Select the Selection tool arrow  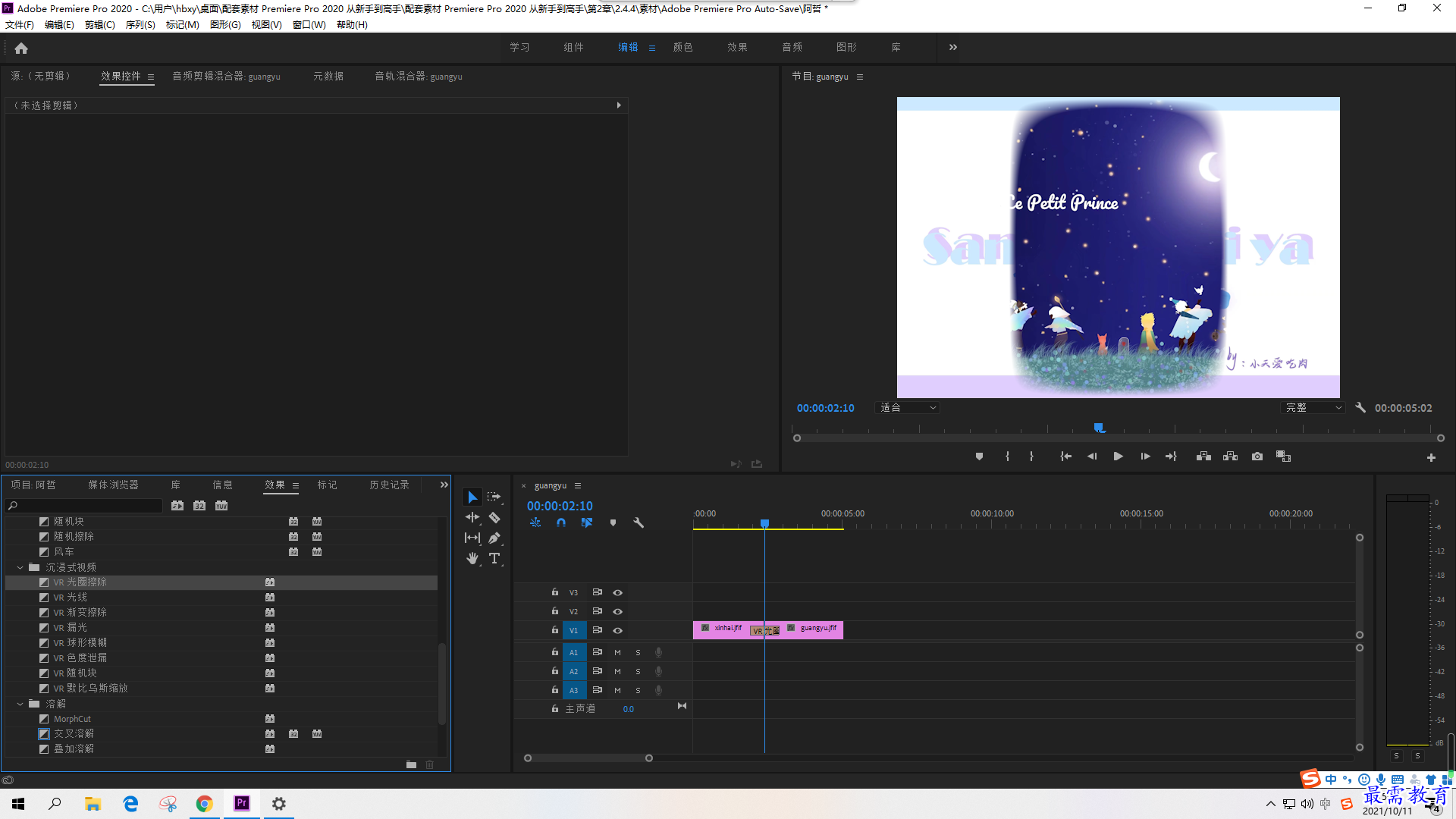pyautogui.click(x=472, y=497)
